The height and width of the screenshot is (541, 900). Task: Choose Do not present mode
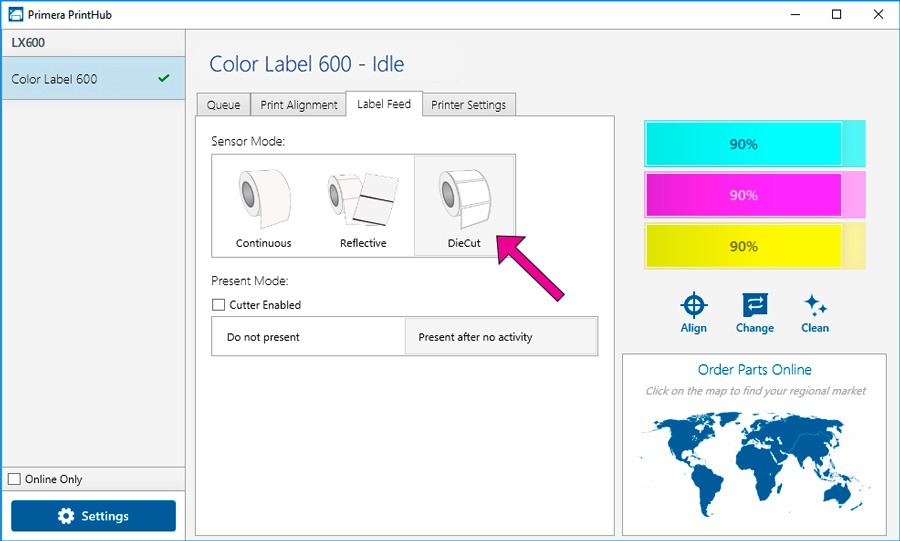tap(308, 337)
